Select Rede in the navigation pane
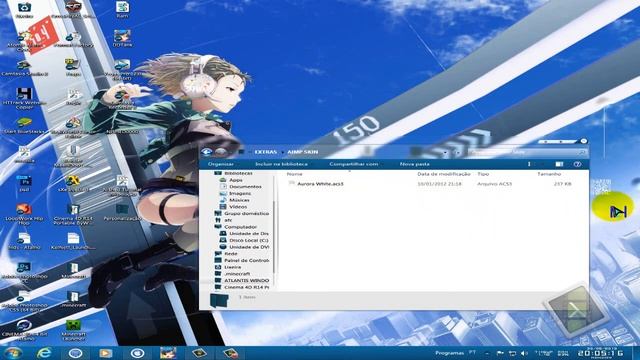This screenshot has height=360, width=640. coord(231,254)
